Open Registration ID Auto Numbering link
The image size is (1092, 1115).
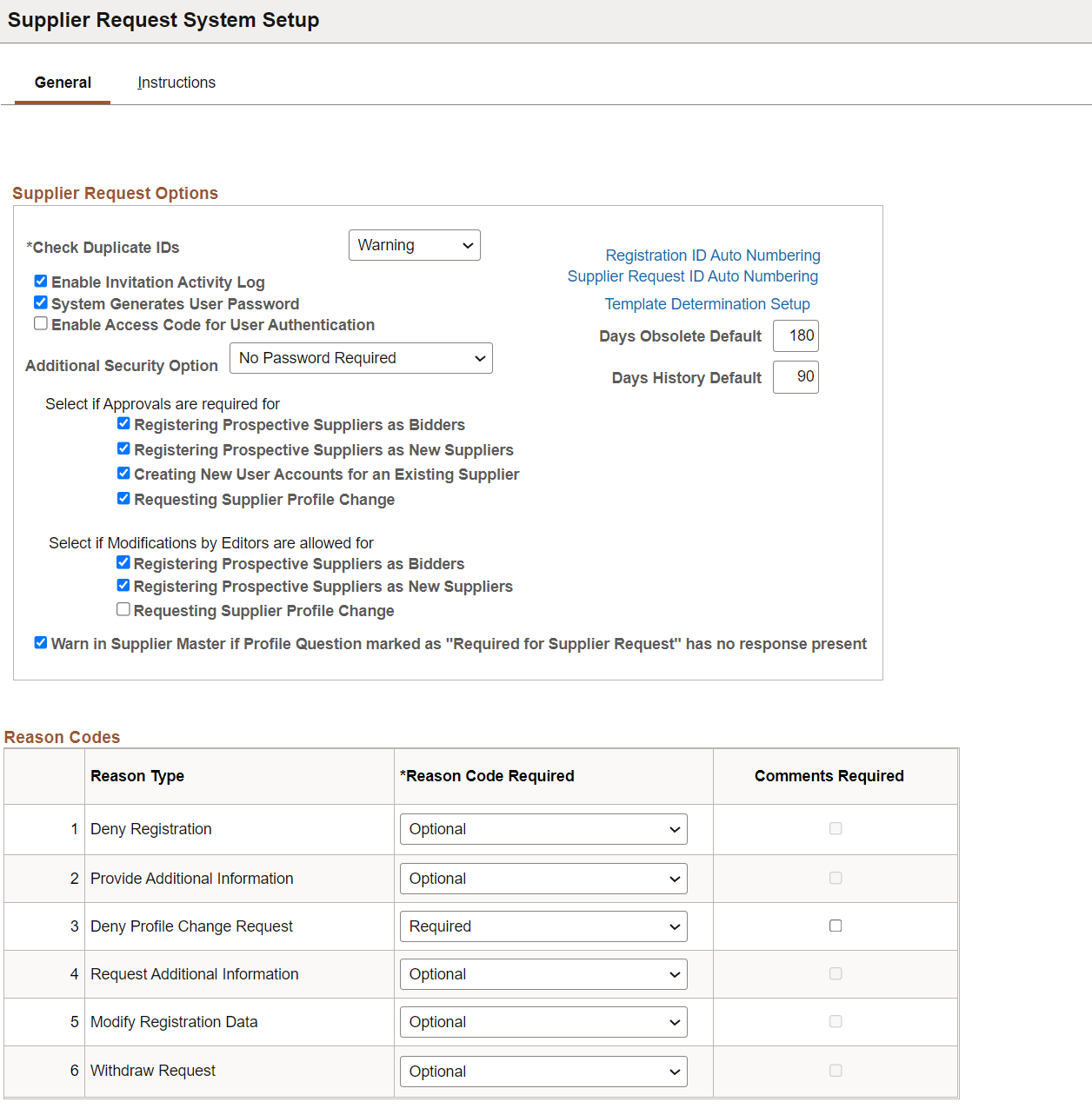click(x=713, y=256)
